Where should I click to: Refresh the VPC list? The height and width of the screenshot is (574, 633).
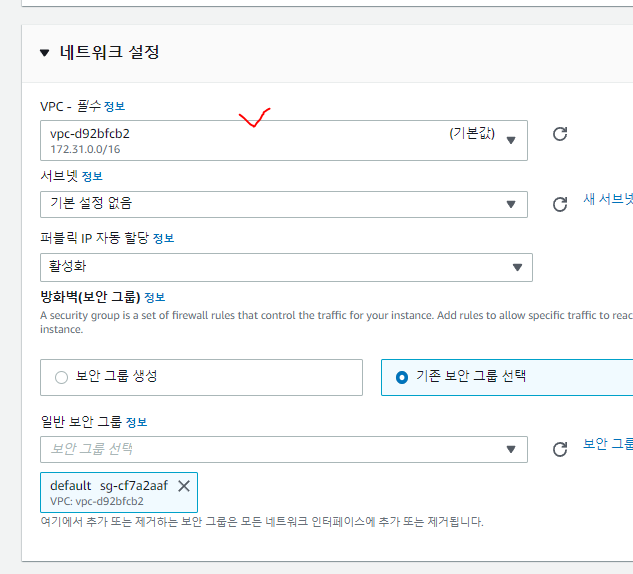[560, 134]
